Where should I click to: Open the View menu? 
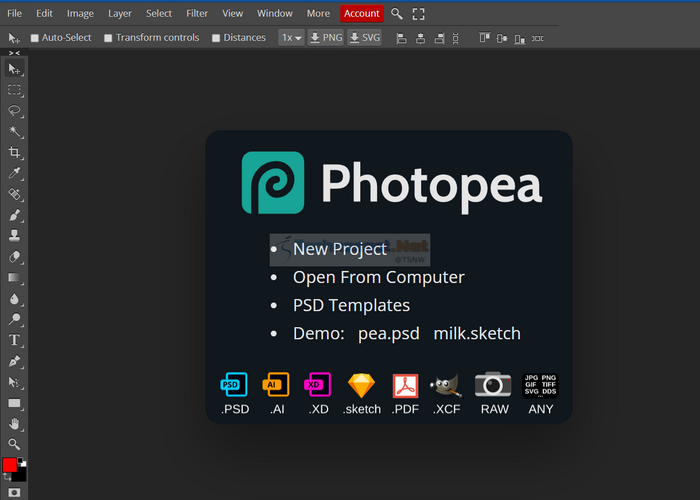coord(233,13)
